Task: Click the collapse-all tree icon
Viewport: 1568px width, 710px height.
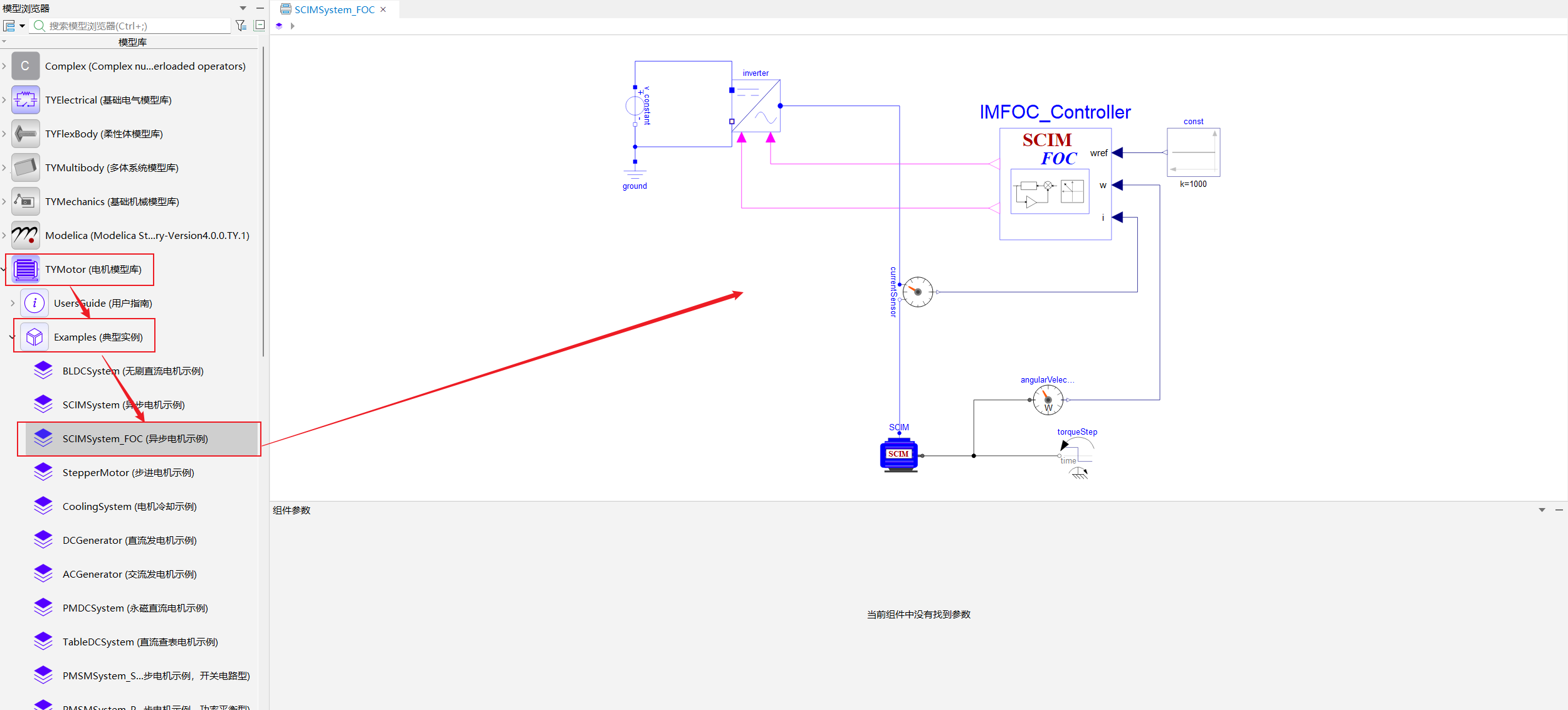Action: pyautogui.click(x=260, y=25)
